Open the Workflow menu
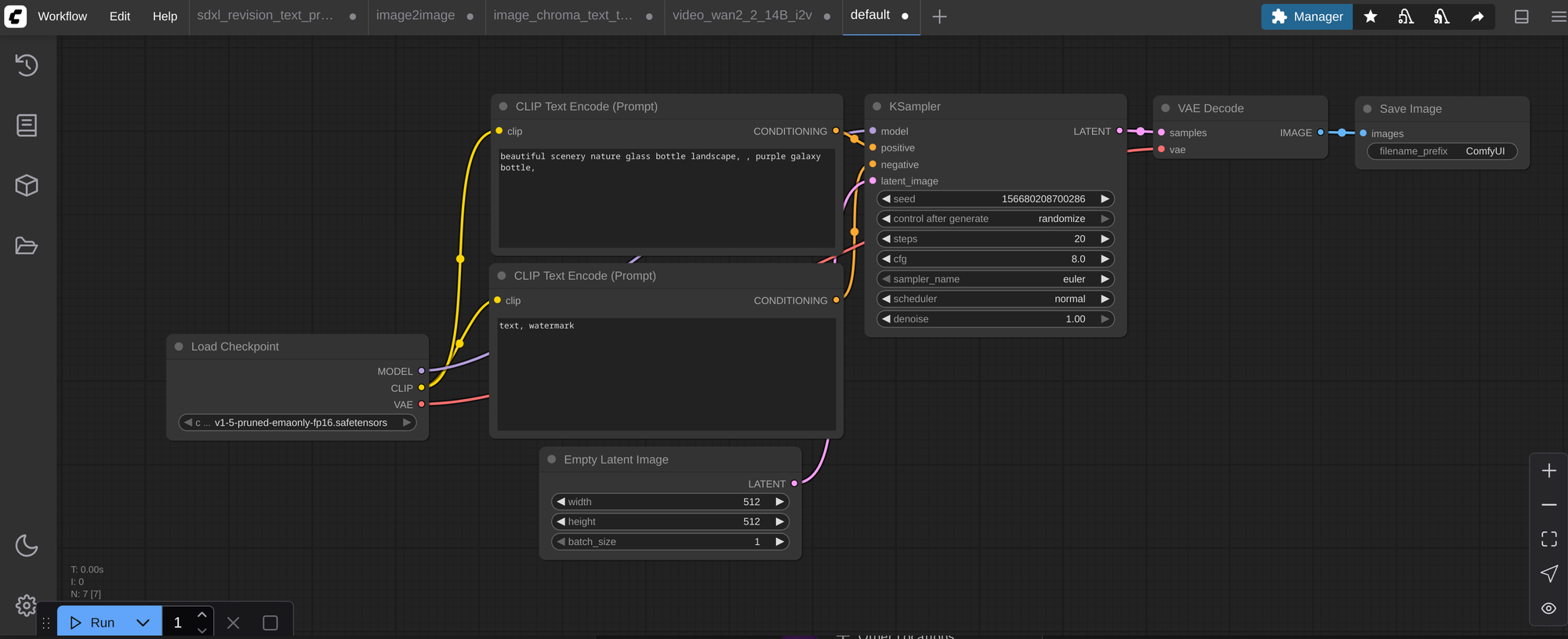 pos(62,16)
